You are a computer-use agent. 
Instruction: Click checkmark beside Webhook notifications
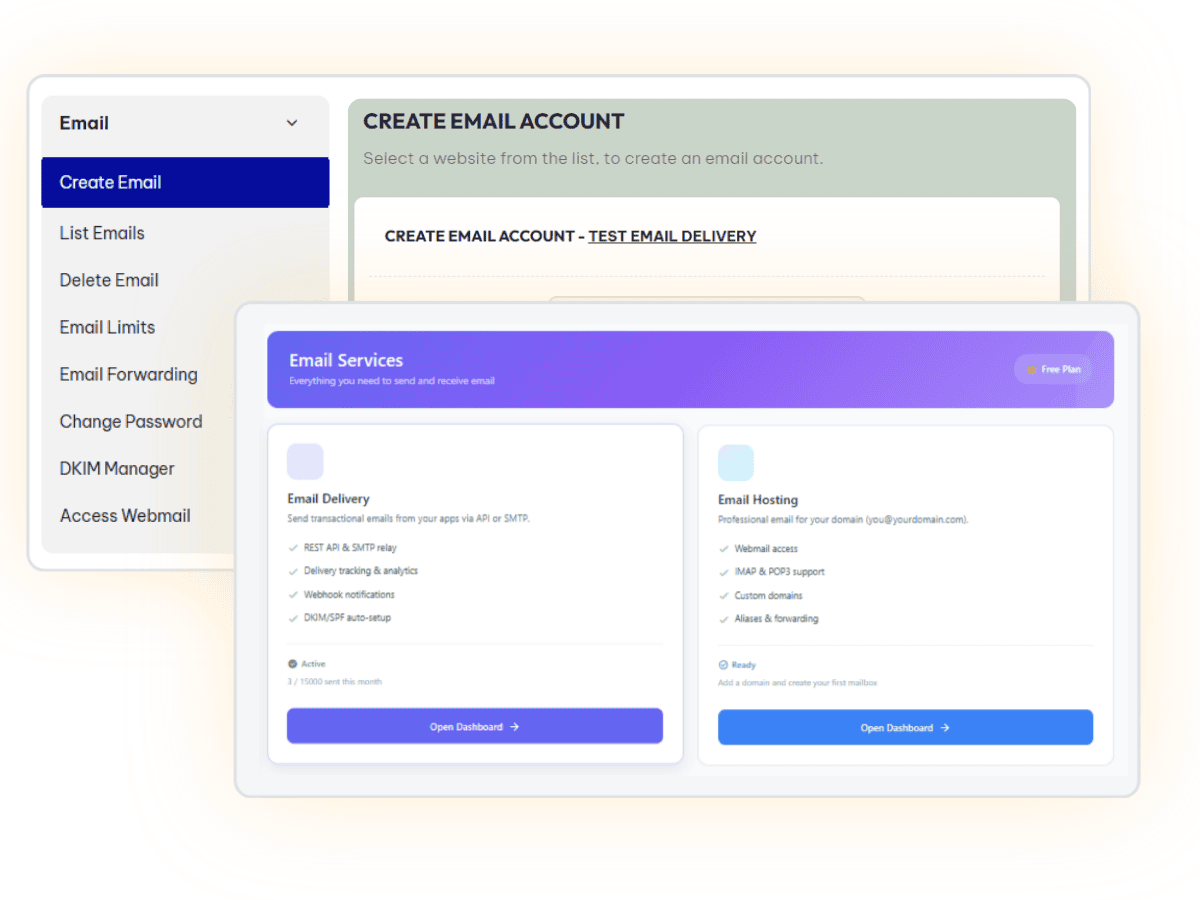[293, 595]
